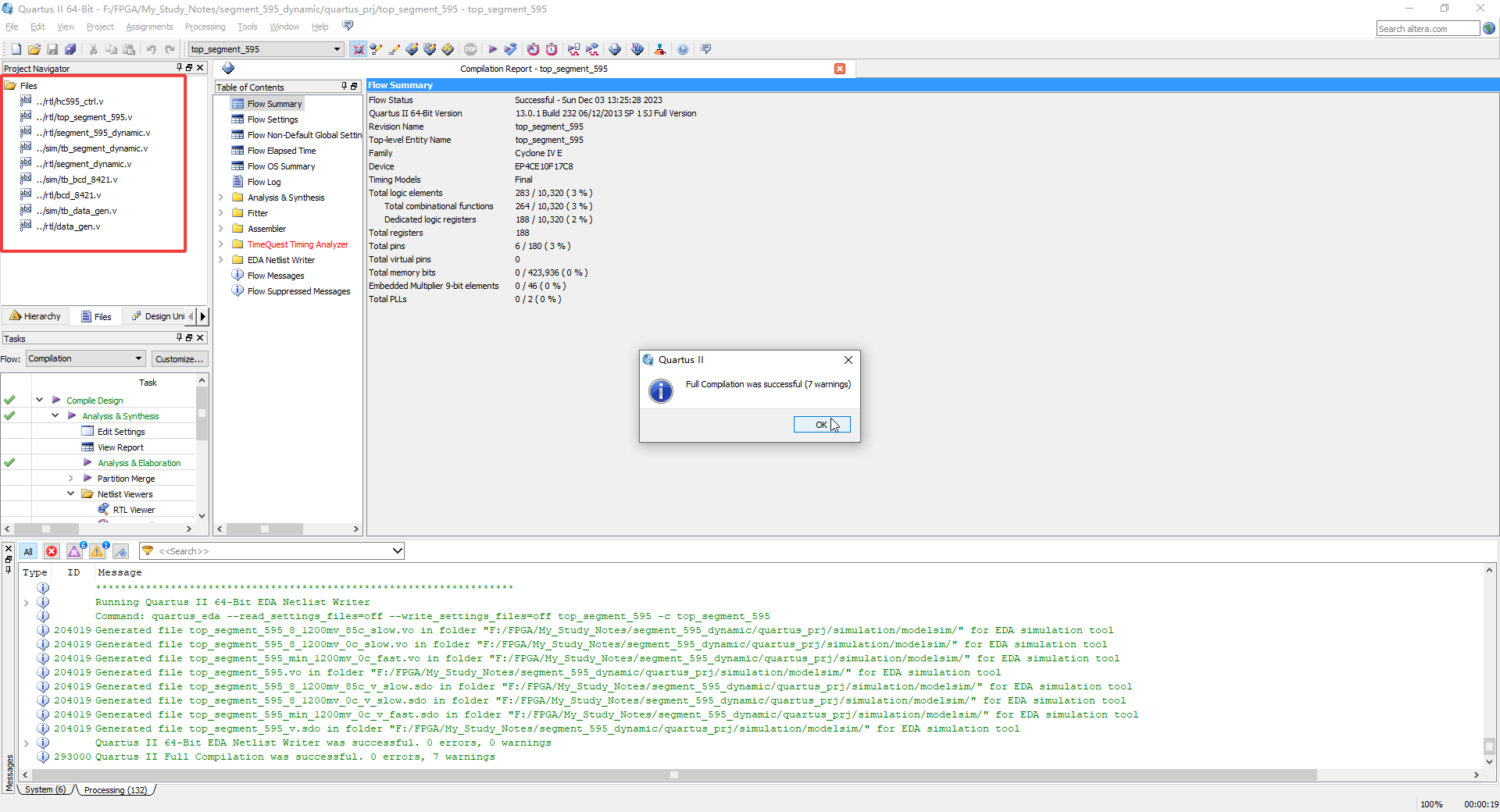Select Flow Messages in Table of Contents
Image resolution: width=1500 pixels, height=812 pixels.
[276, 276]
